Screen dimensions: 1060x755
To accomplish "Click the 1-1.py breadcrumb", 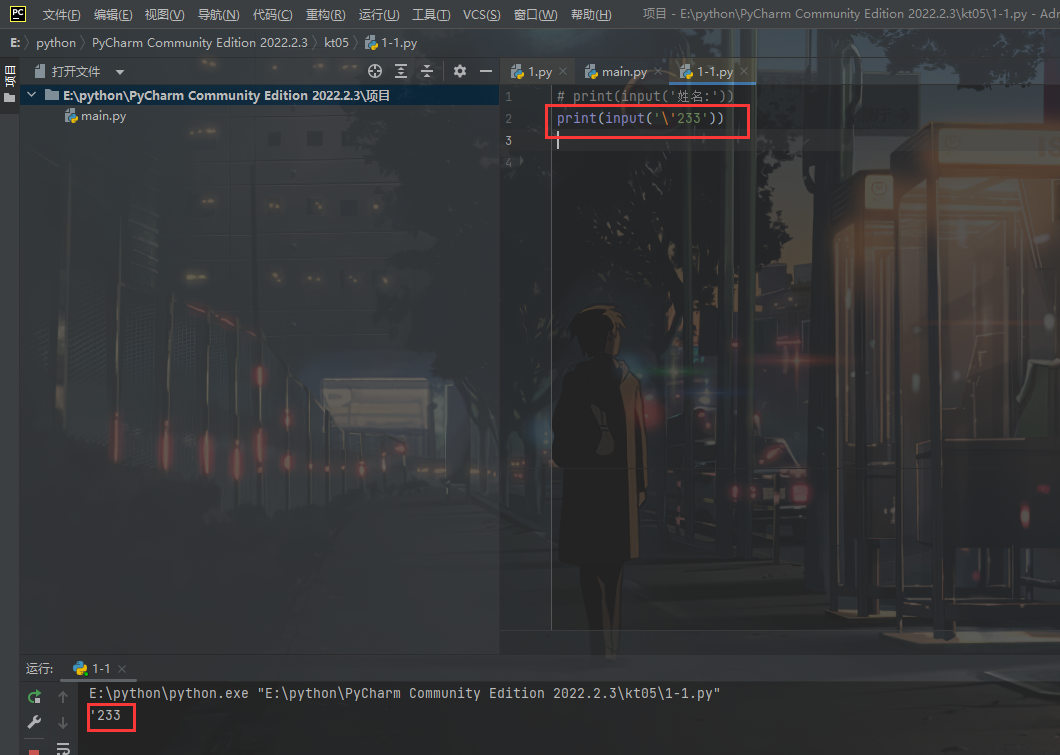I will (391, 43).
